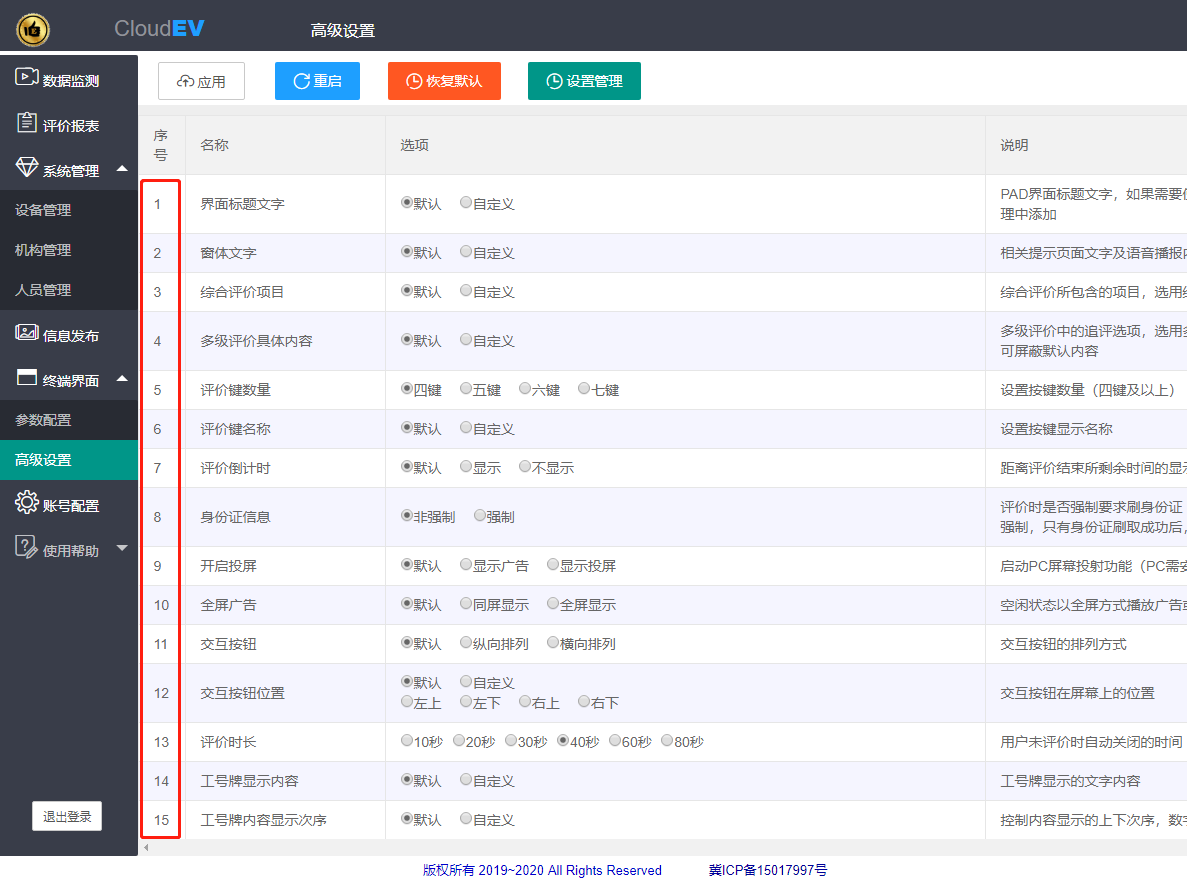Click the 信息发布 picture icon

coord(26,332)
